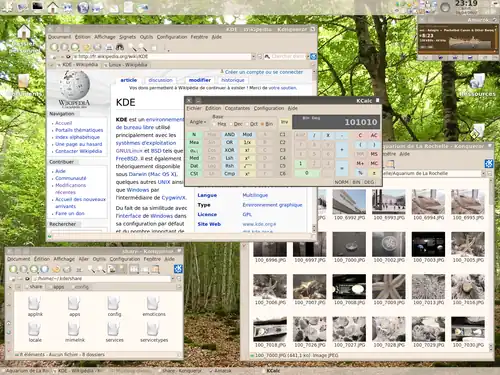Click the Mod button in KCalc
500x375 pixels.
coord(247,134)
